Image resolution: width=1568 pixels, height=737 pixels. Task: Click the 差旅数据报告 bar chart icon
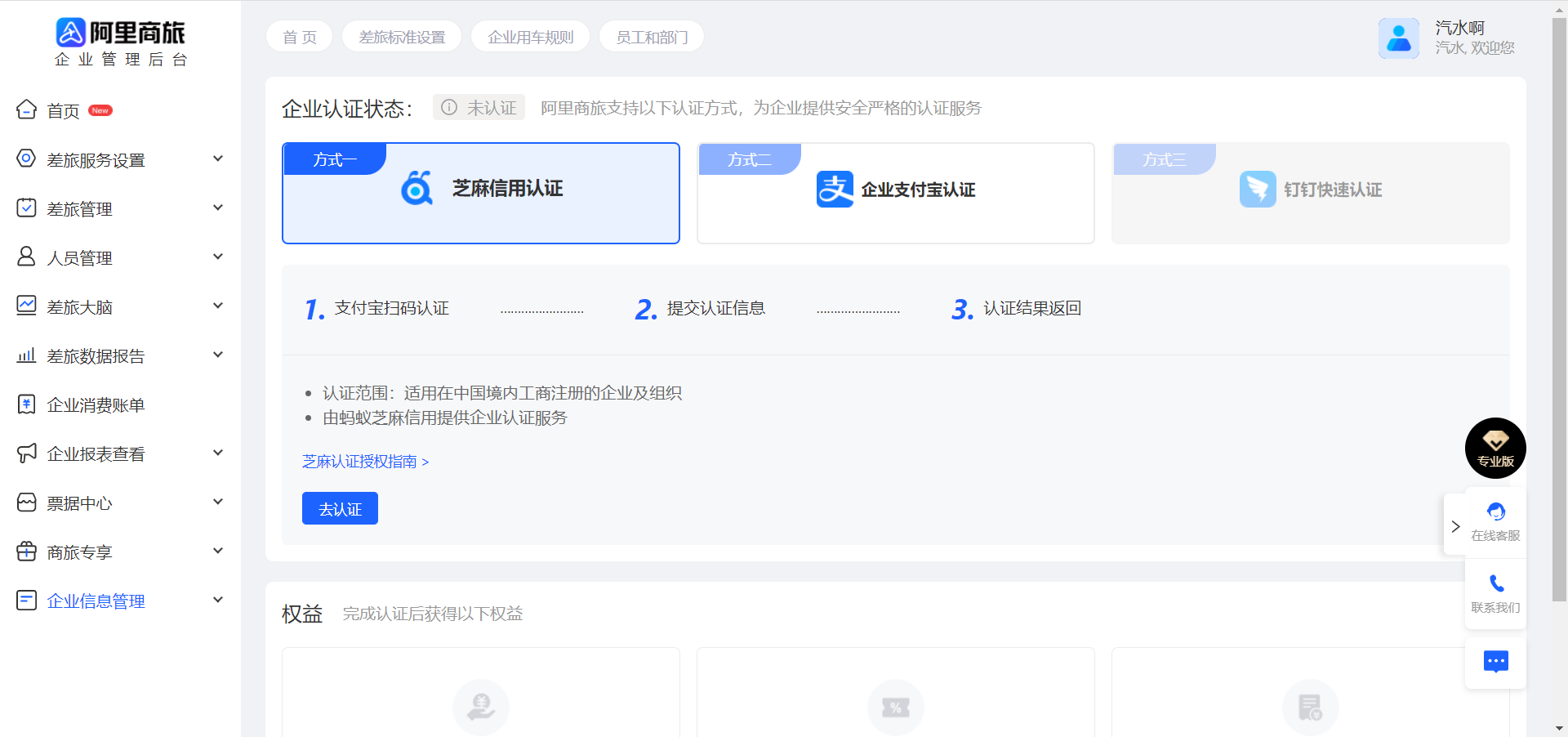pyautogui.click(x=26, y=355)
